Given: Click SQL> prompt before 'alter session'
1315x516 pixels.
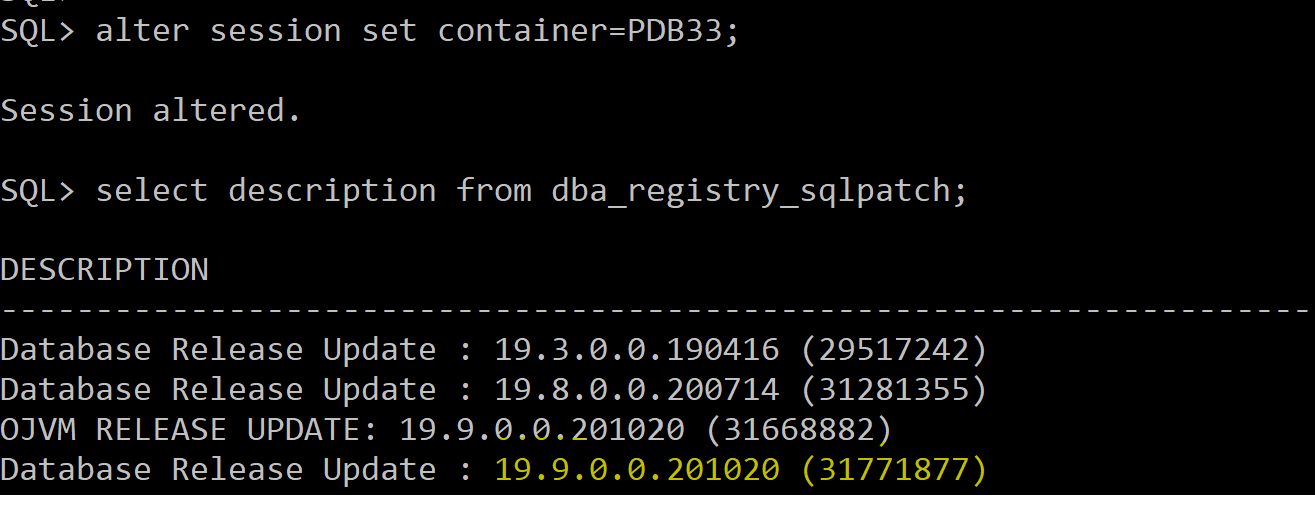Looking at the screenshot, I should pyautogui.click(x=37, y=31).
